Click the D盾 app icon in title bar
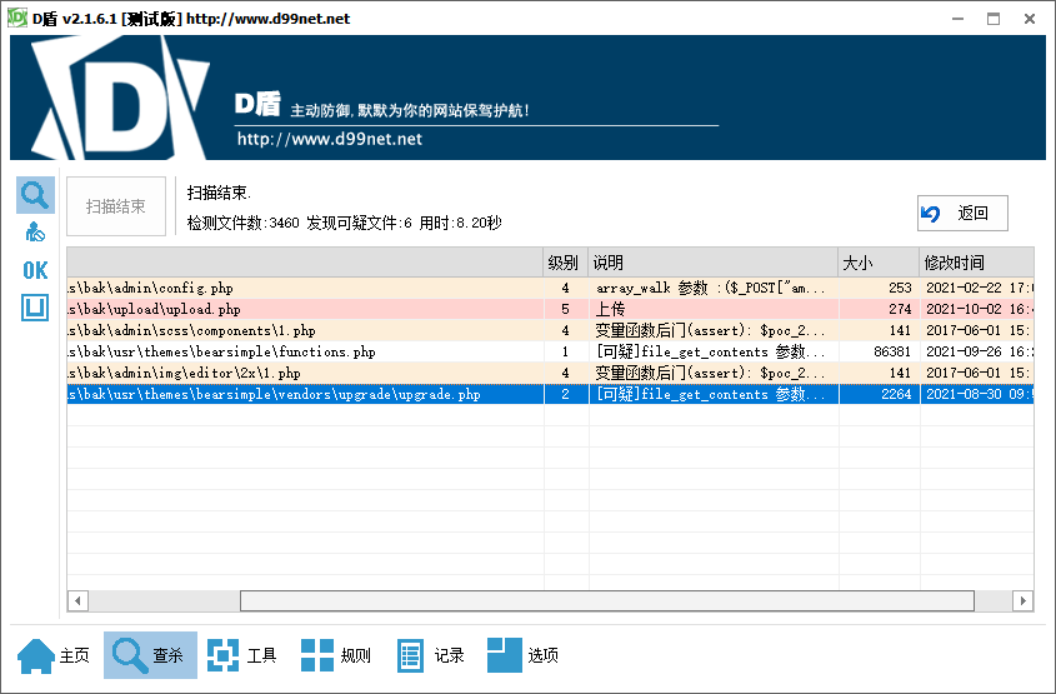This screenshot has width=1056, height=694. [17, 18]
